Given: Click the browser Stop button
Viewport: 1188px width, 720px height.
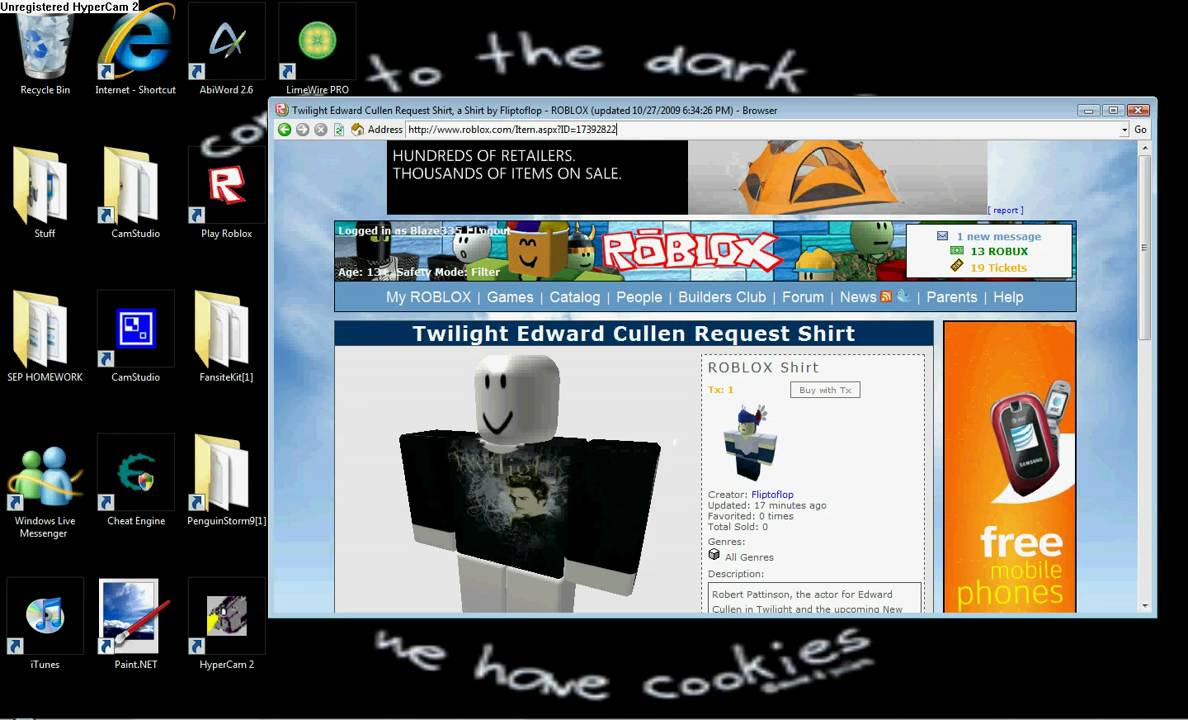Looking at the screenshot, I should 320,130.
